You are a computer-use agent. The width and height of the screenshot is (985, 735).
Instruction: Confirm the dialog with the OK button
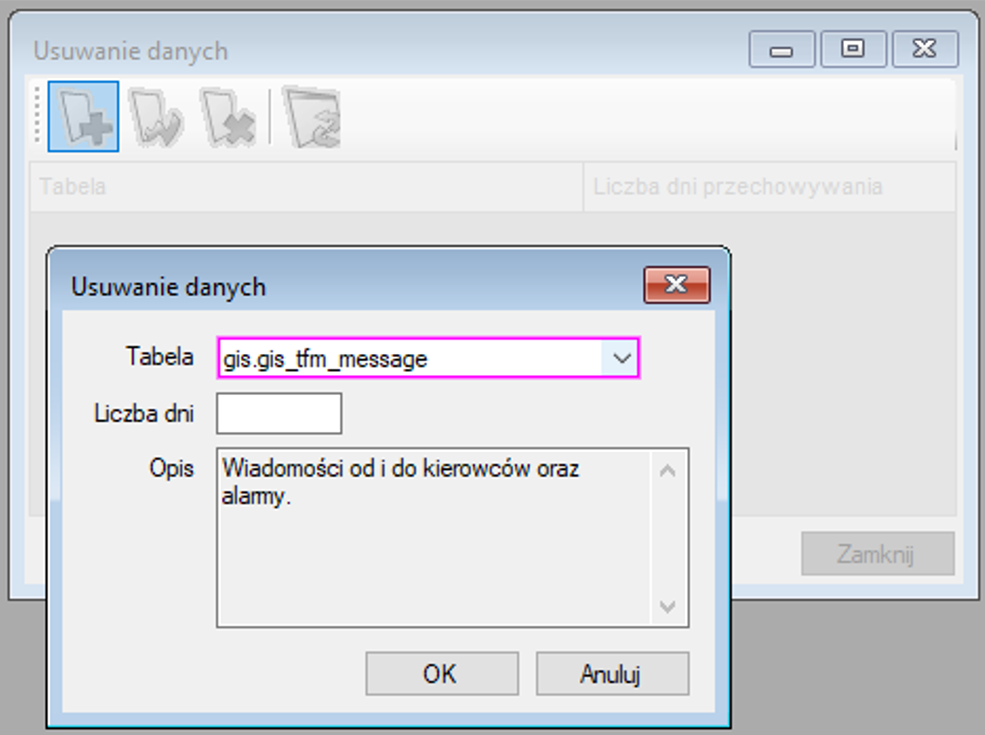[442, 673]
